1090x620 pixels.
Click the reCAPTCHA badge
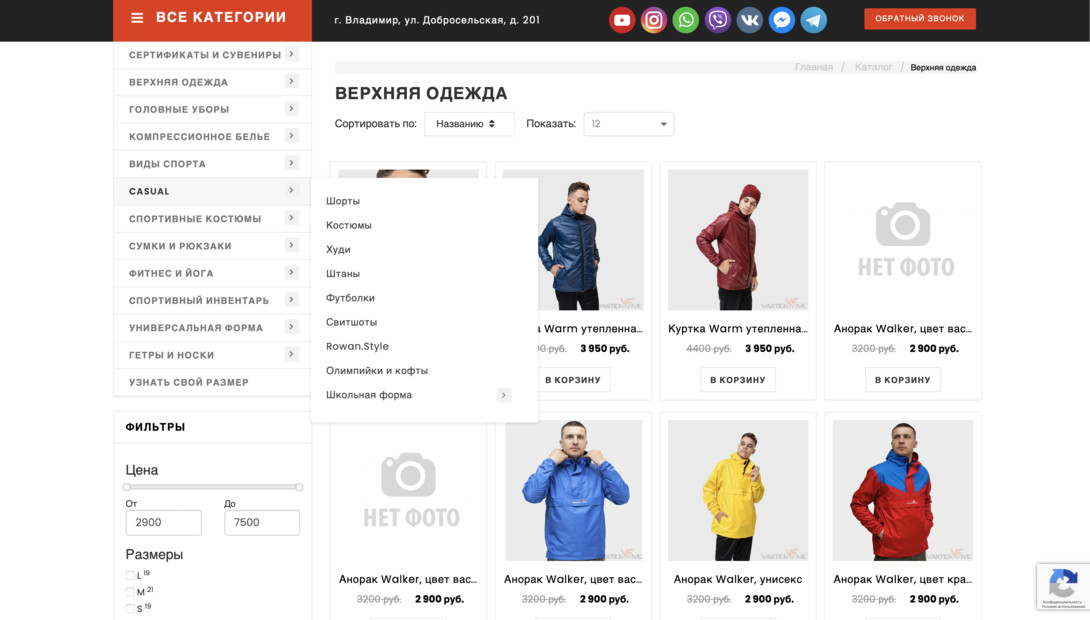click(1063, 586)
